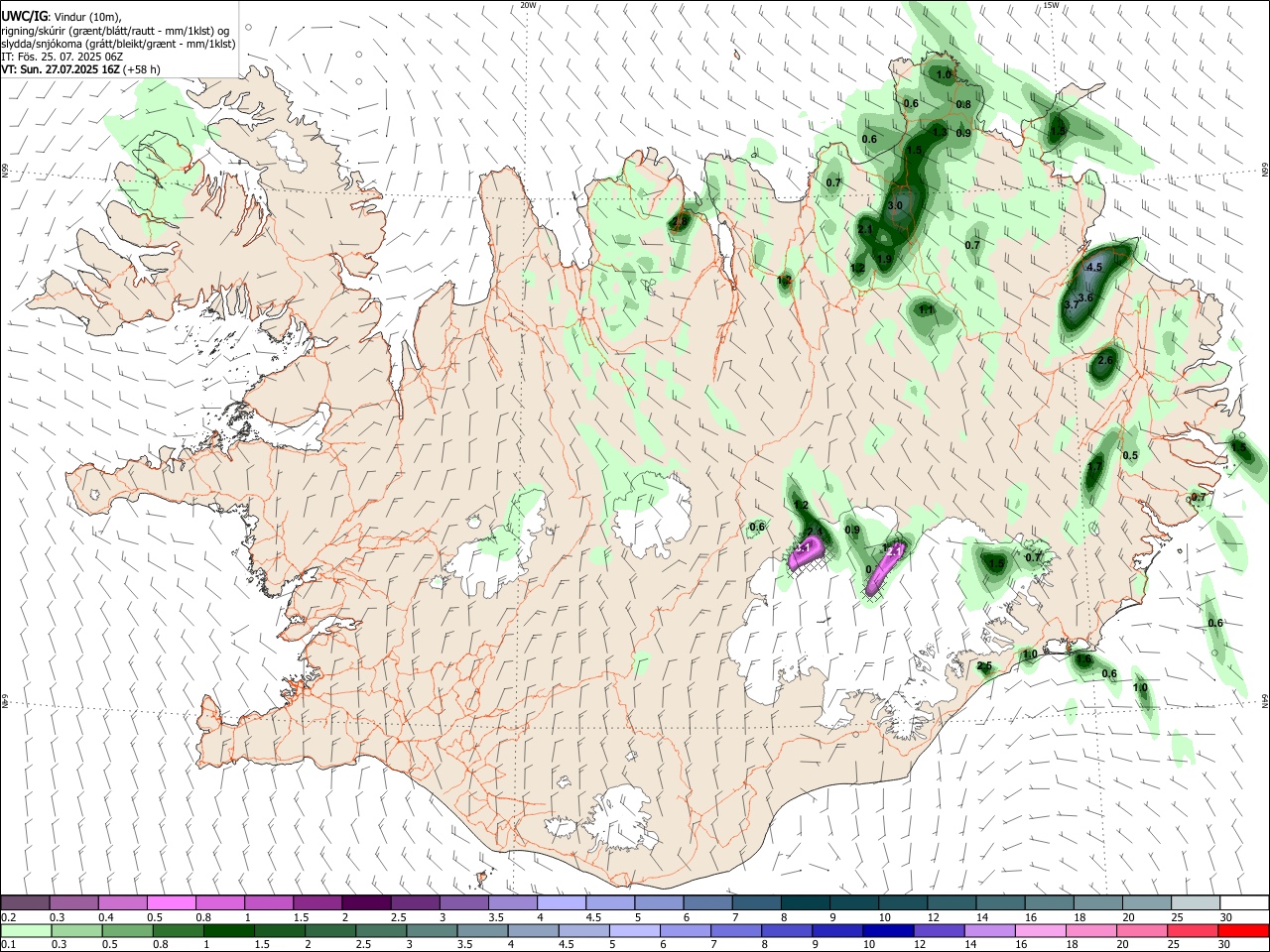
Task: Select white snow legend swatch at 30
Action: (x=1244, y=902)
